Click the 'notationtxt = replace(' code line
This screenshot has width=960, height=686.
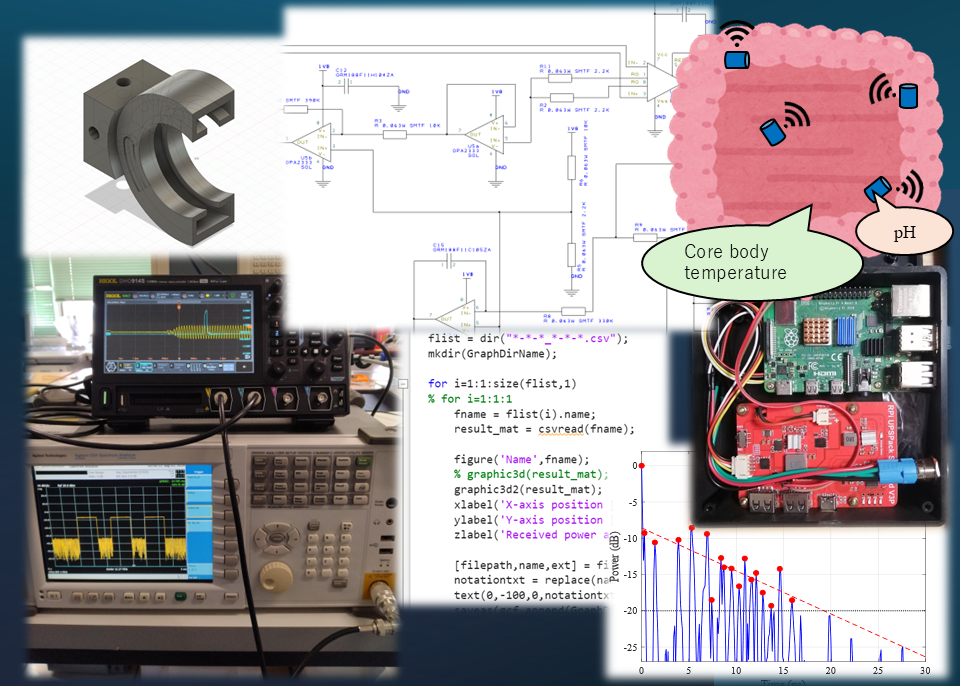pos(533,579)
